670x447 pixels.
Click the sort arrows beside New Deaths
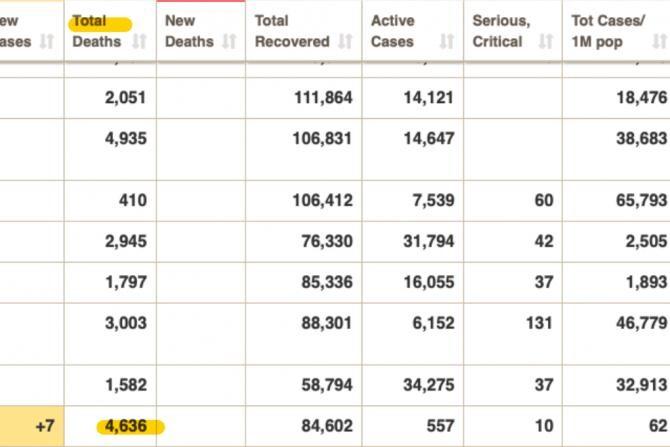coord(230,41)
